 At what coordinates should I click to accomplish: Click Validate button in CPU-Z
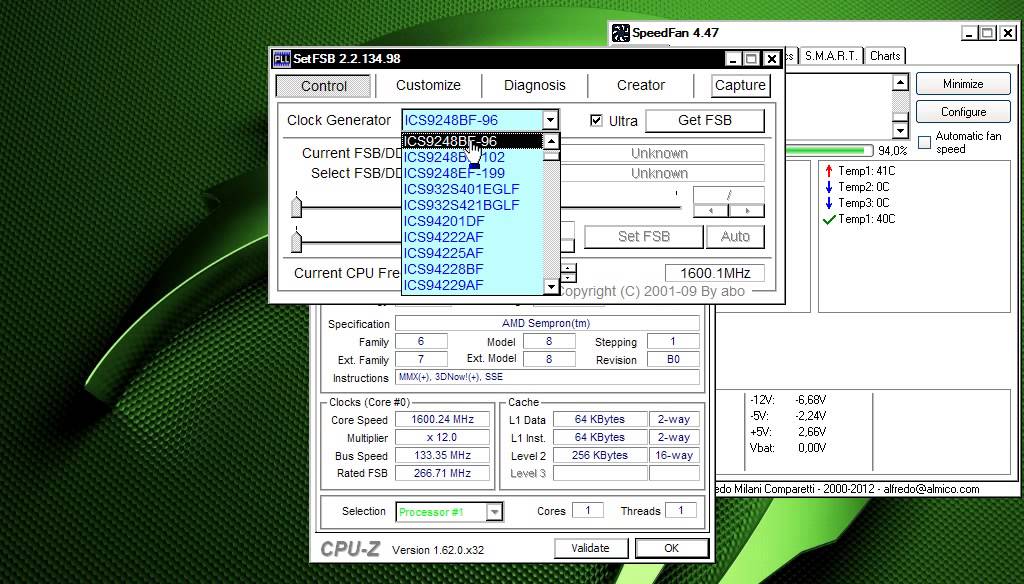click(590, 548)
